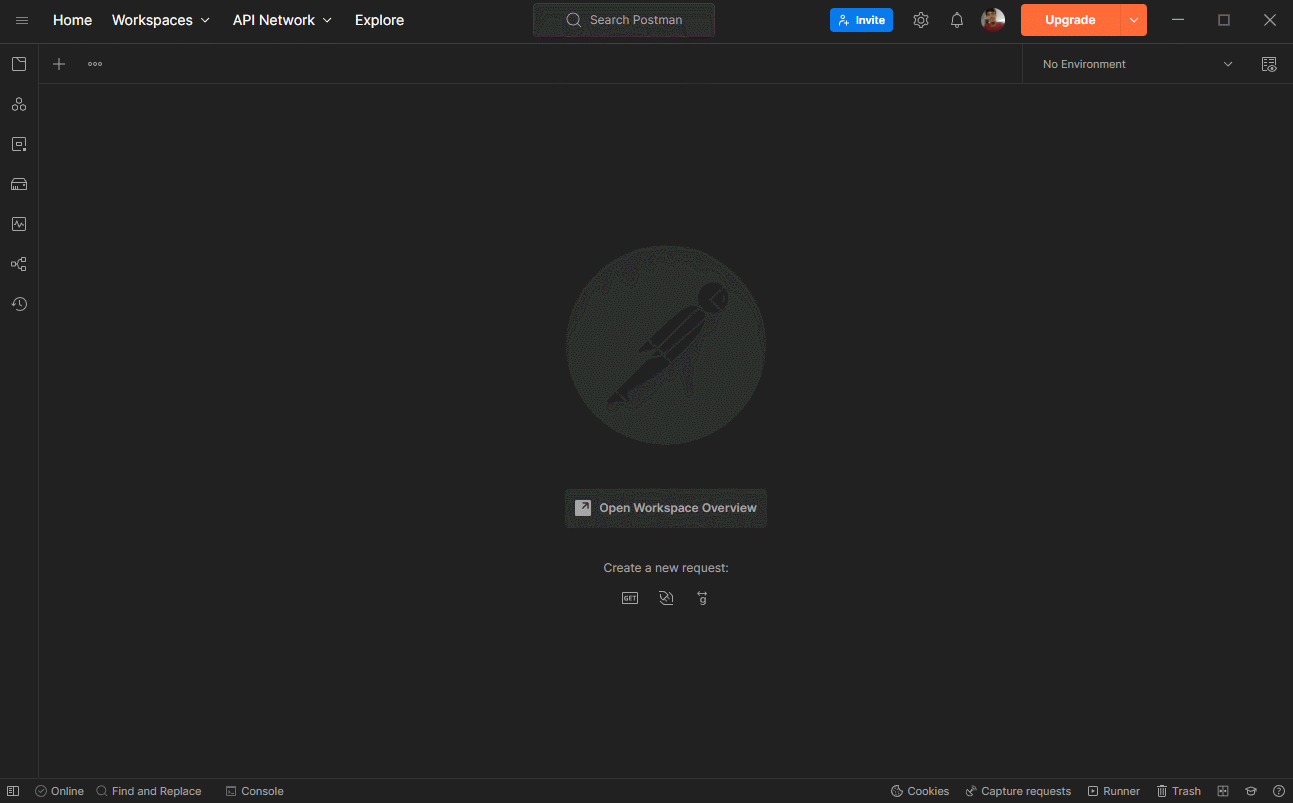This screenshot has height=803, width=1293.
Task: Expand the Workspaces menu
Action: pyautogui.click(x=161, y=19)
